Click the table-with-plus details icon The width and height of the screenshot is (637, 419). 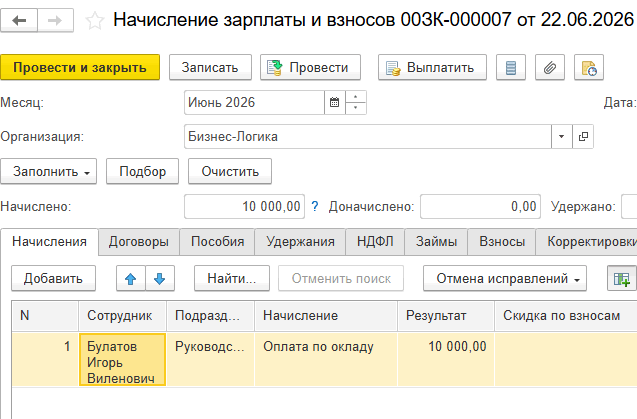[622, 278]
